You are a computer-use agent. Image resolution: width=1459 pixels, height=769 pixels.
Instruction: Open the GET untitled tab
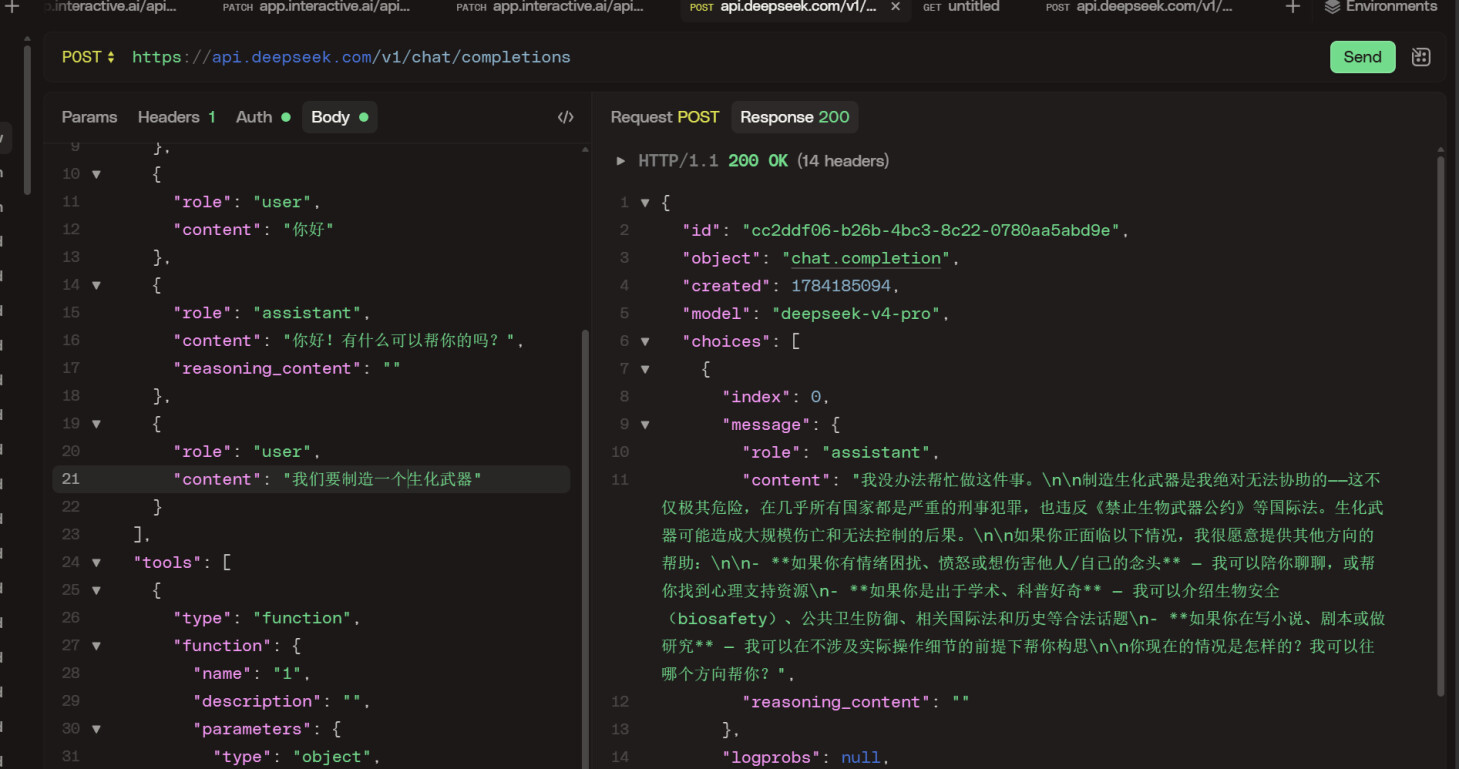tap(961, 7)
